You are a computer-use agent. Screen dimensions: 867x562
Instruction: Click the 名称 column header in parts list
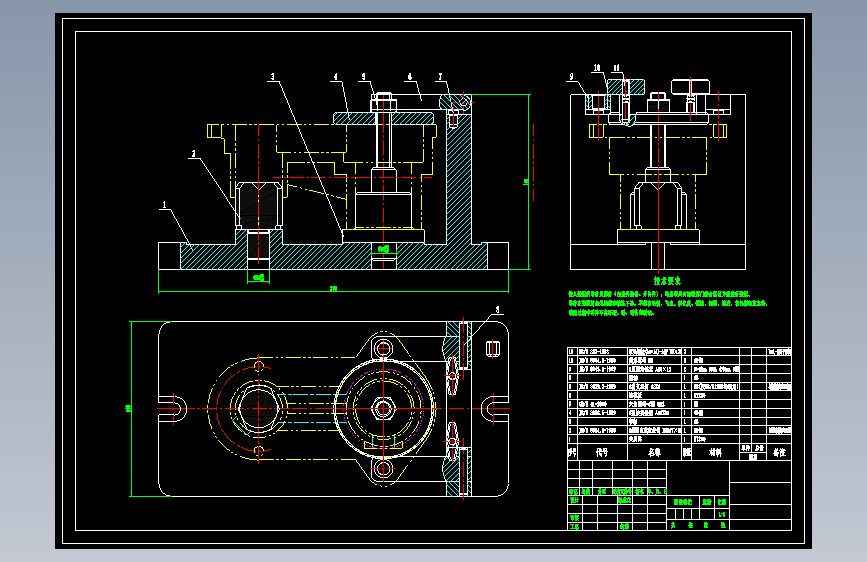[x=654, y=452]
